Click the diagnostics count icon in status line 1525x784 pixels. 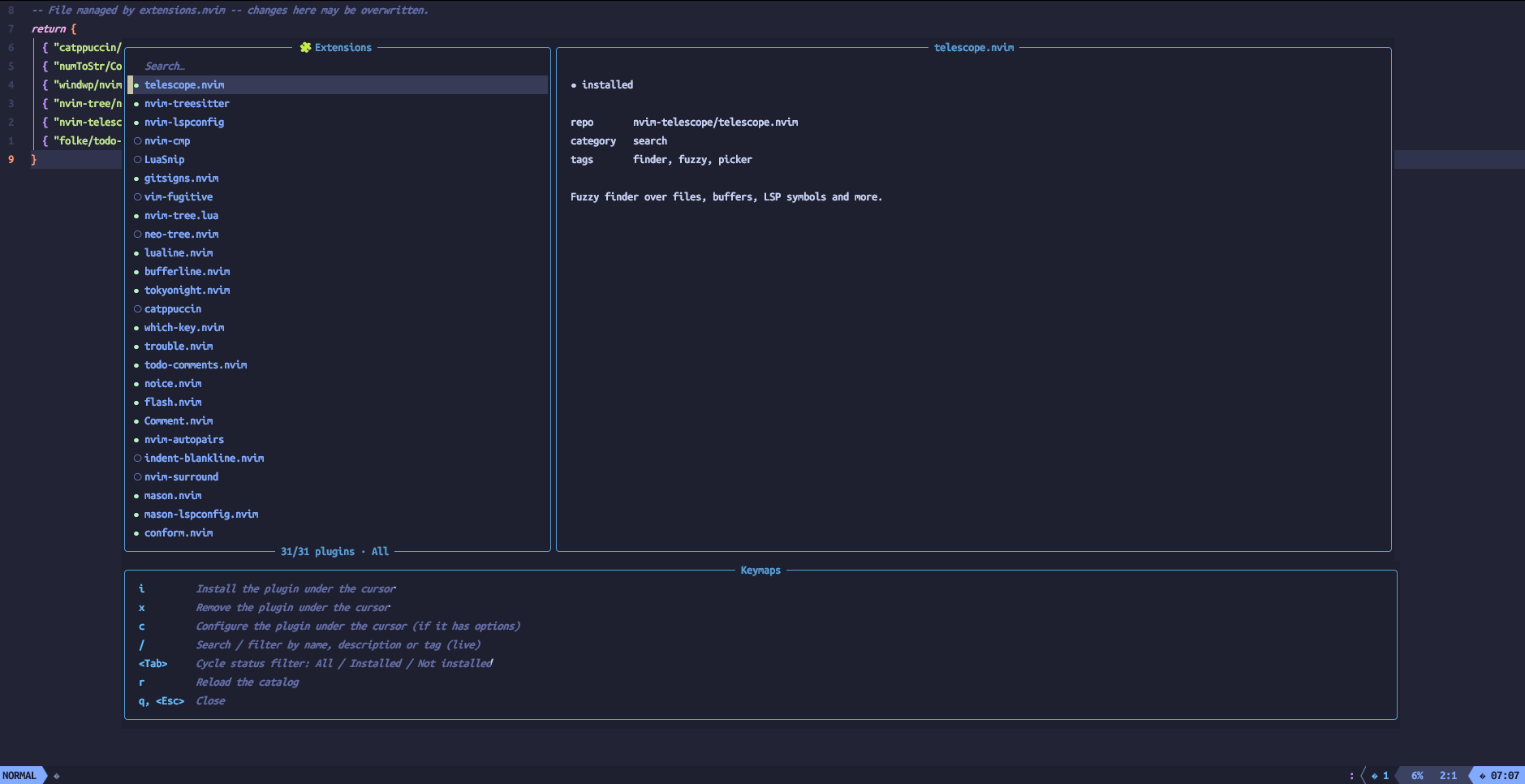click(x=1374, y=776)
